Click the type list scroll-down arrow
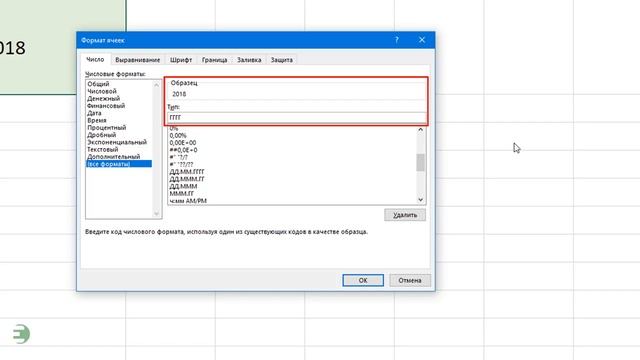Image resolution: width=640 pixels, height=360 pixels. pos(420,200)
